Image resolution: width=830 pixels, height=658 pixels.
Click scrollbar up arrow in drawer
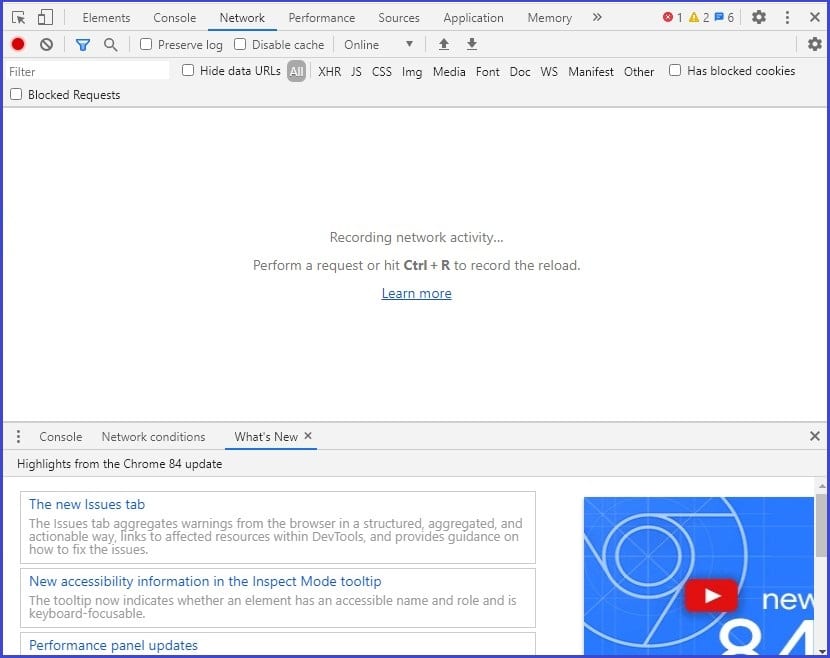click(x=822, y=485)
